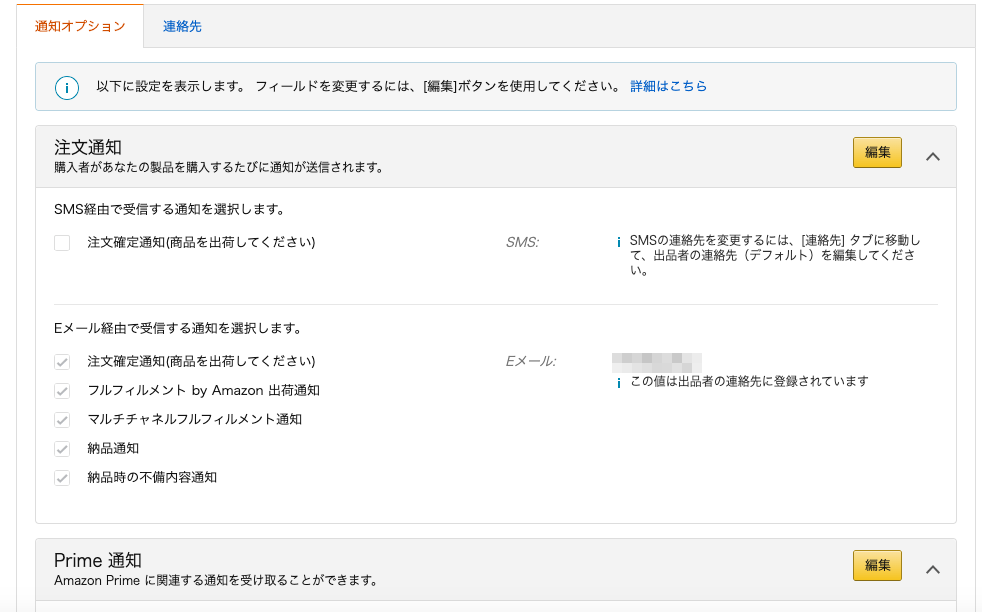Toggle マルチチャネルフルフィルメント通知 checkbox

click(x=62, y=420)
